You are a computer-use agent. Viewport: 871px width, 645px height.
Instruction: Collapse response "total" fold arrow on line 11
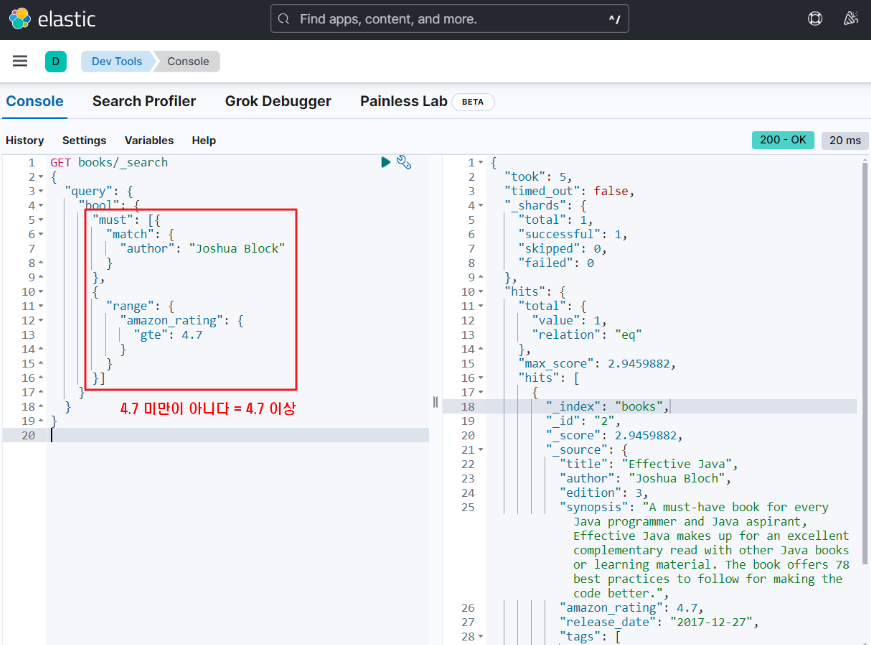click(481, 306)
